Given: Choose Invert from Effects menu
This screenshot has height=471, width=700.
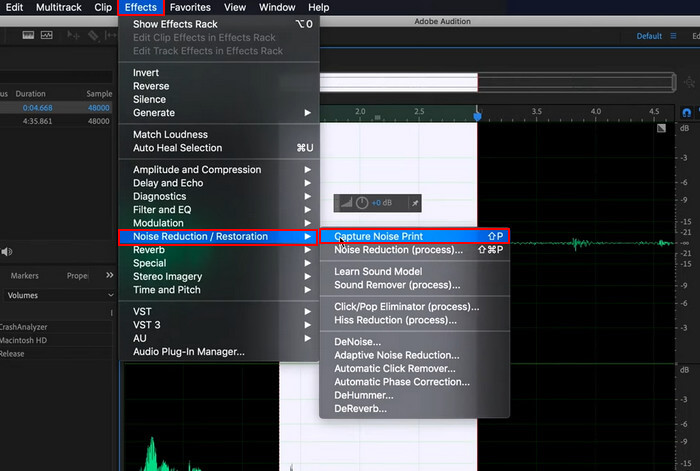Looking at the screenshot, I should pos(219,73).
